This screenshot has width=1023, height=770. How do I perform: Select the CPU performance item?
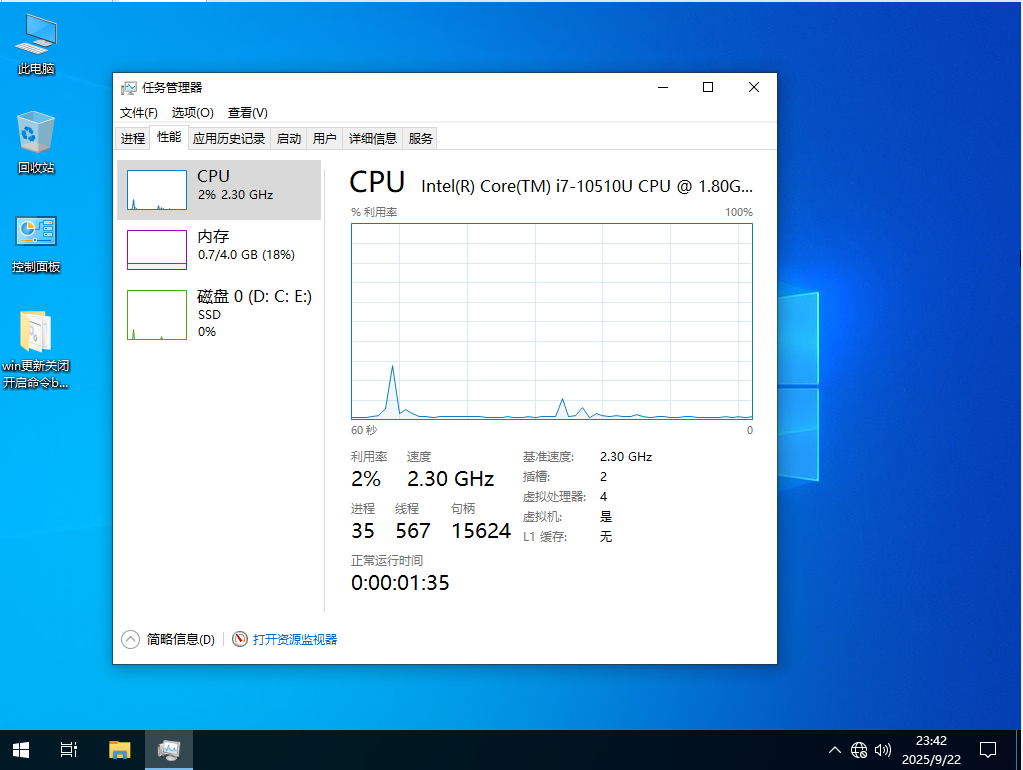219,190
